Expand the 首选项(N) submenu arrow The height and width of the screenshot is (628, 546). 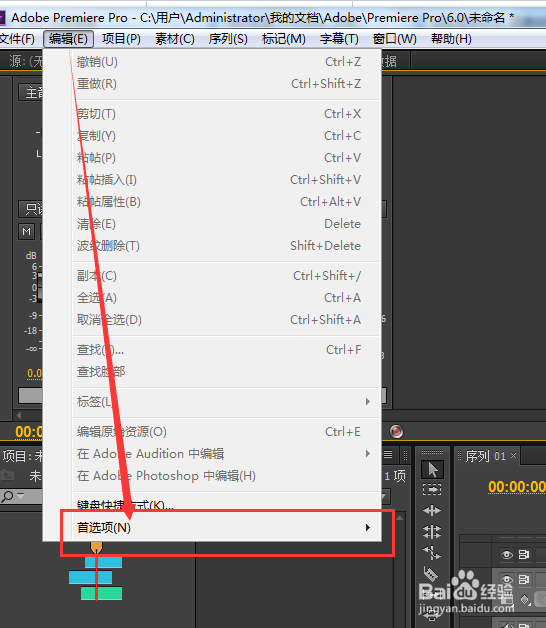[x=367, y=527]
